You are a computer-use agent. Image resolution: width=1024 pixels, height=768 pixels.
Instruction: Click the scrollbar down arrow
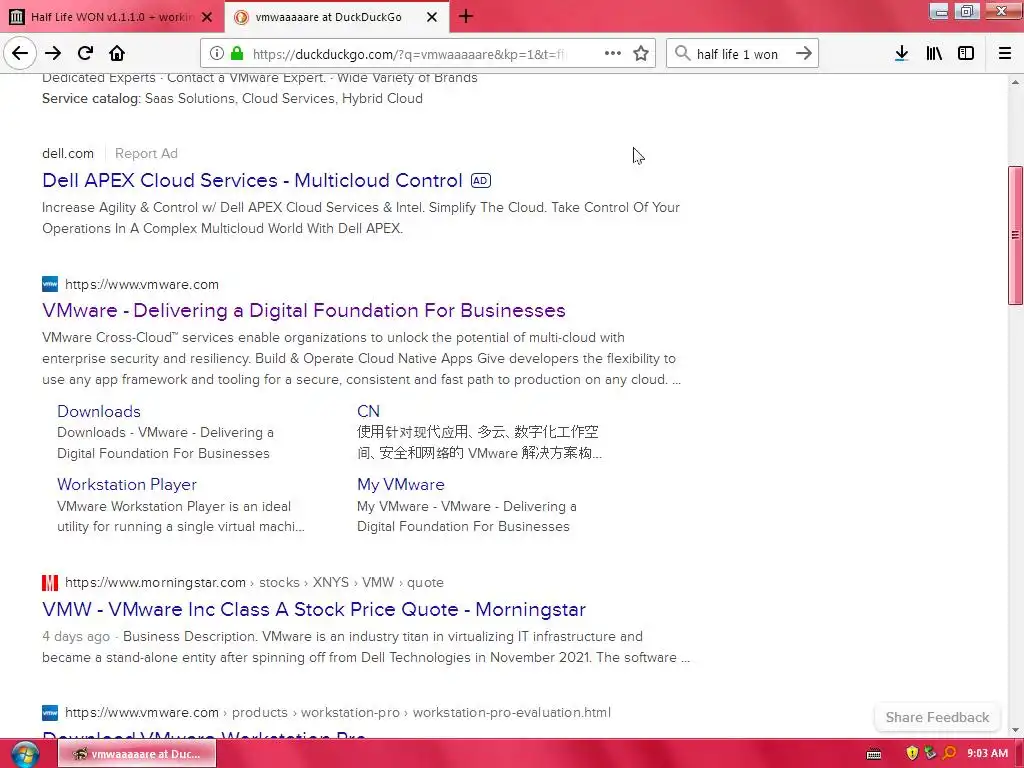(x=1015, y=730)
